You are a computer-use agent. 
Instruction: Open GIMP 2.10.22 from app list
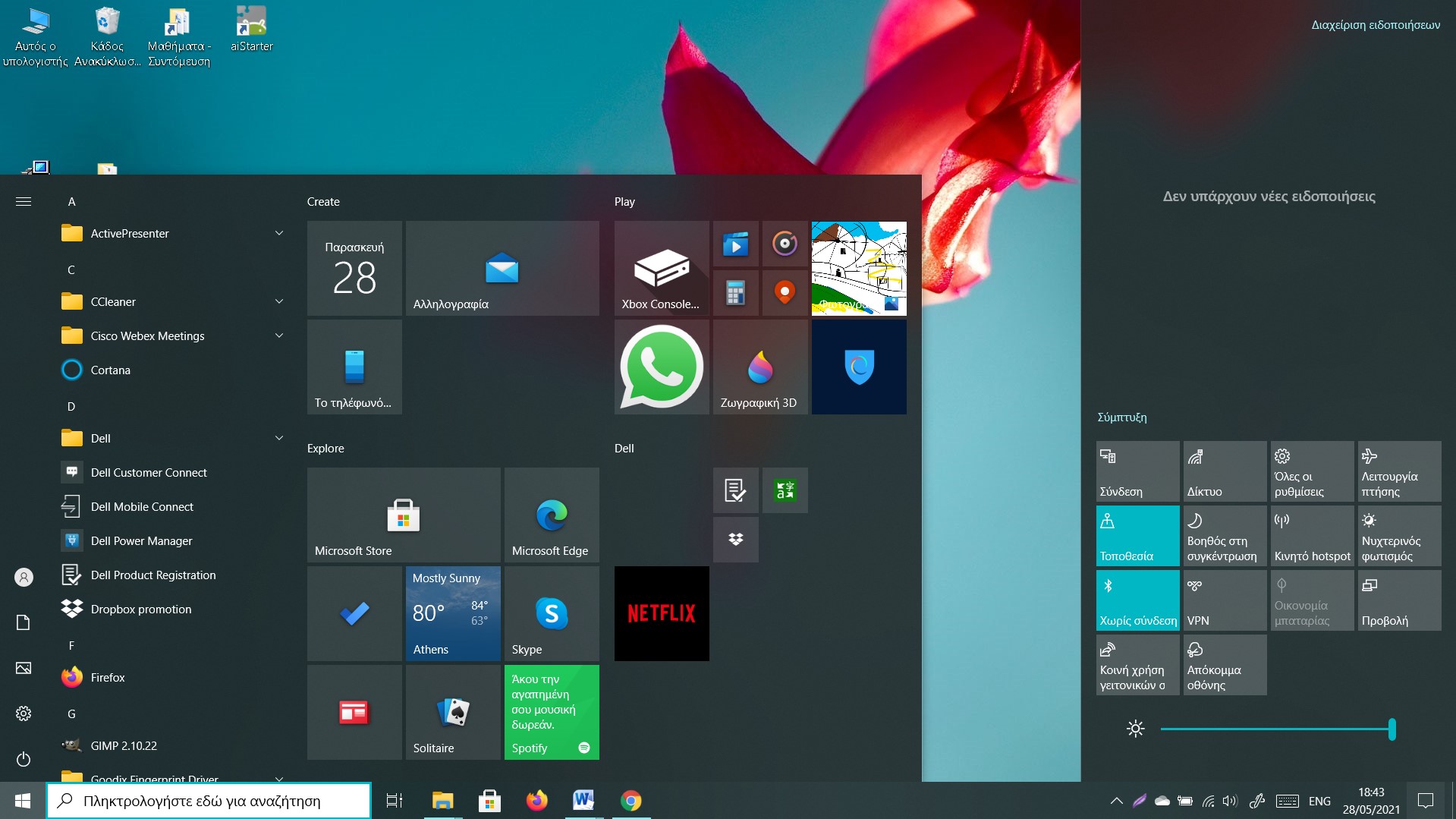point(173,745)
